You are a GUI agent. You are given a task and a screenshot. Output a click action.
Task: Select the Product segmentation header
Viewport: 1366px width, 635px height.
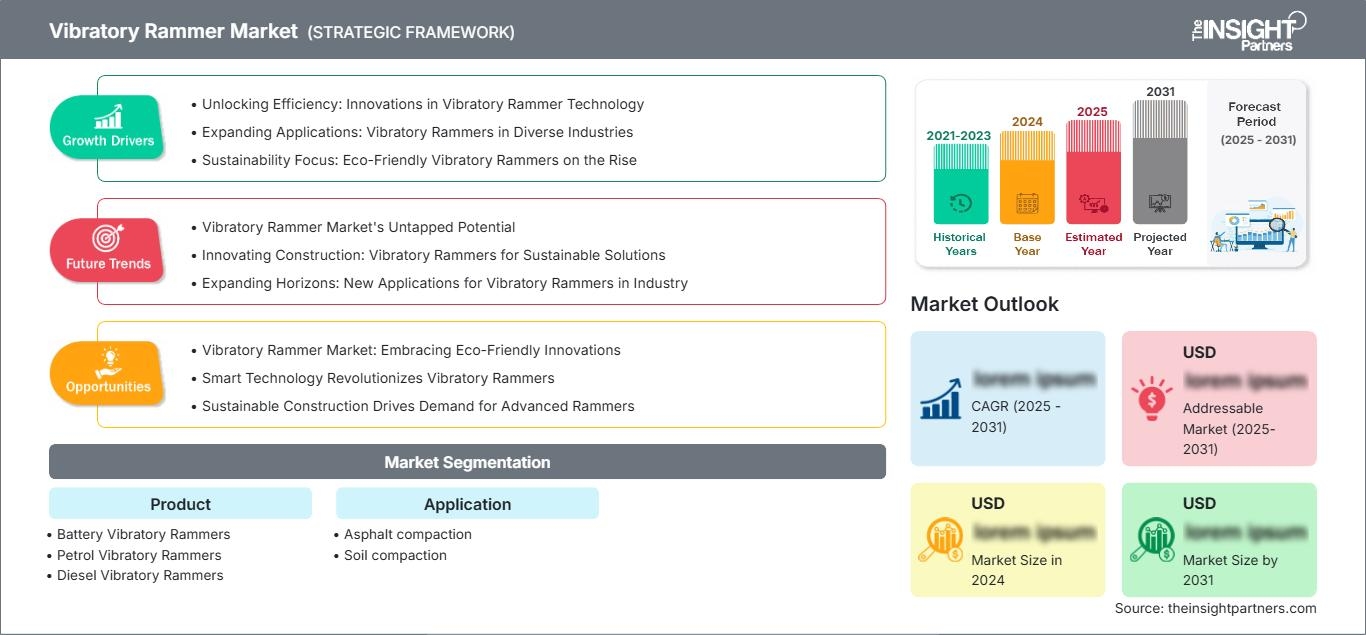pyautogui.click(x=180, y=504)
